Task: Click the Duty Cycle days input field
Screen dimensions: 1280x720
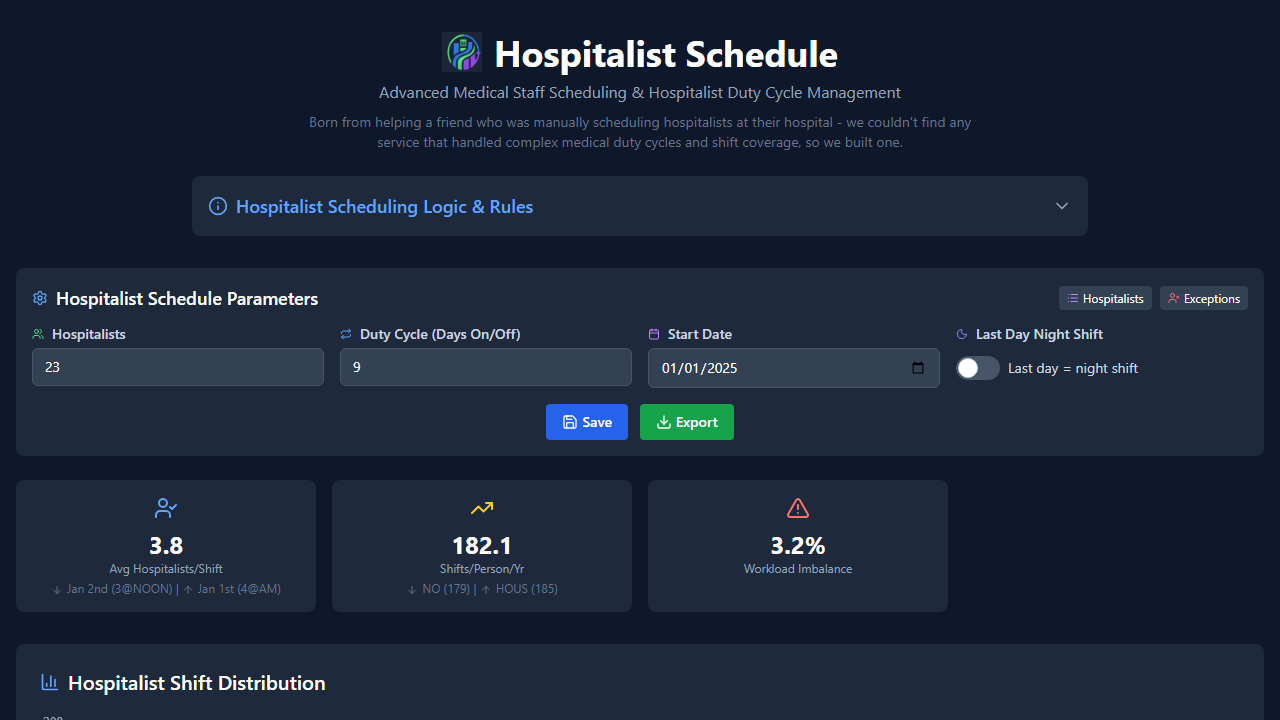Action: pos(486,367)
